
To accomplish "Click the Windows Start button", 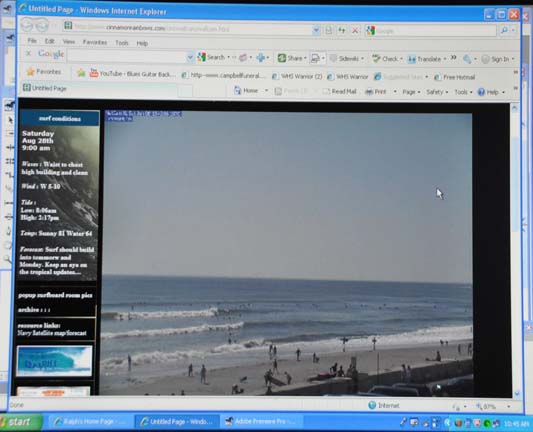I will [x=20, y=422].
